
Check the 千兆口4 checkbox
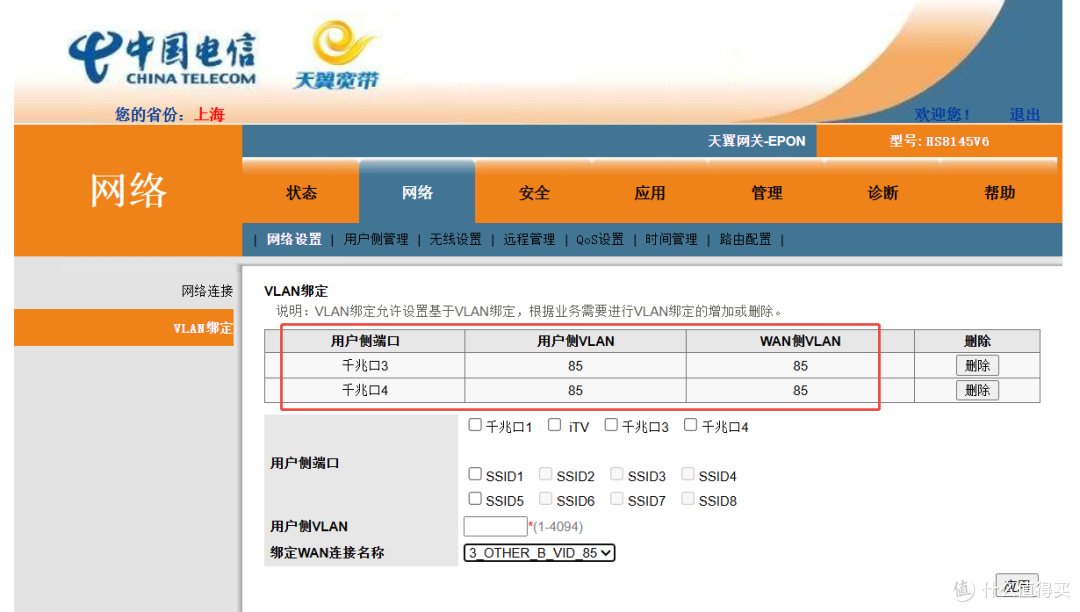coord(690,425)
